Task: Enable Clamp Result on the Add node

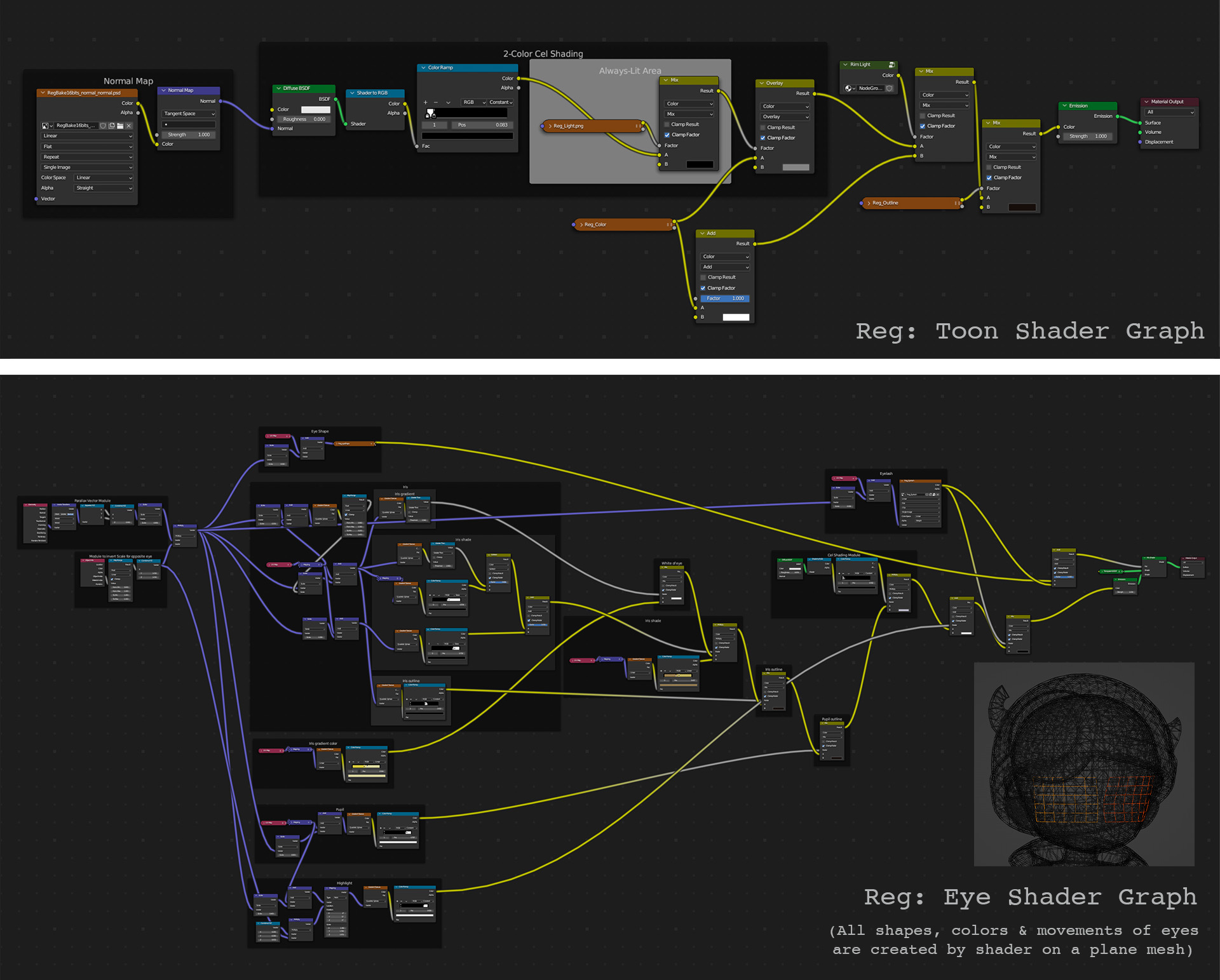Action: point(703,278)
